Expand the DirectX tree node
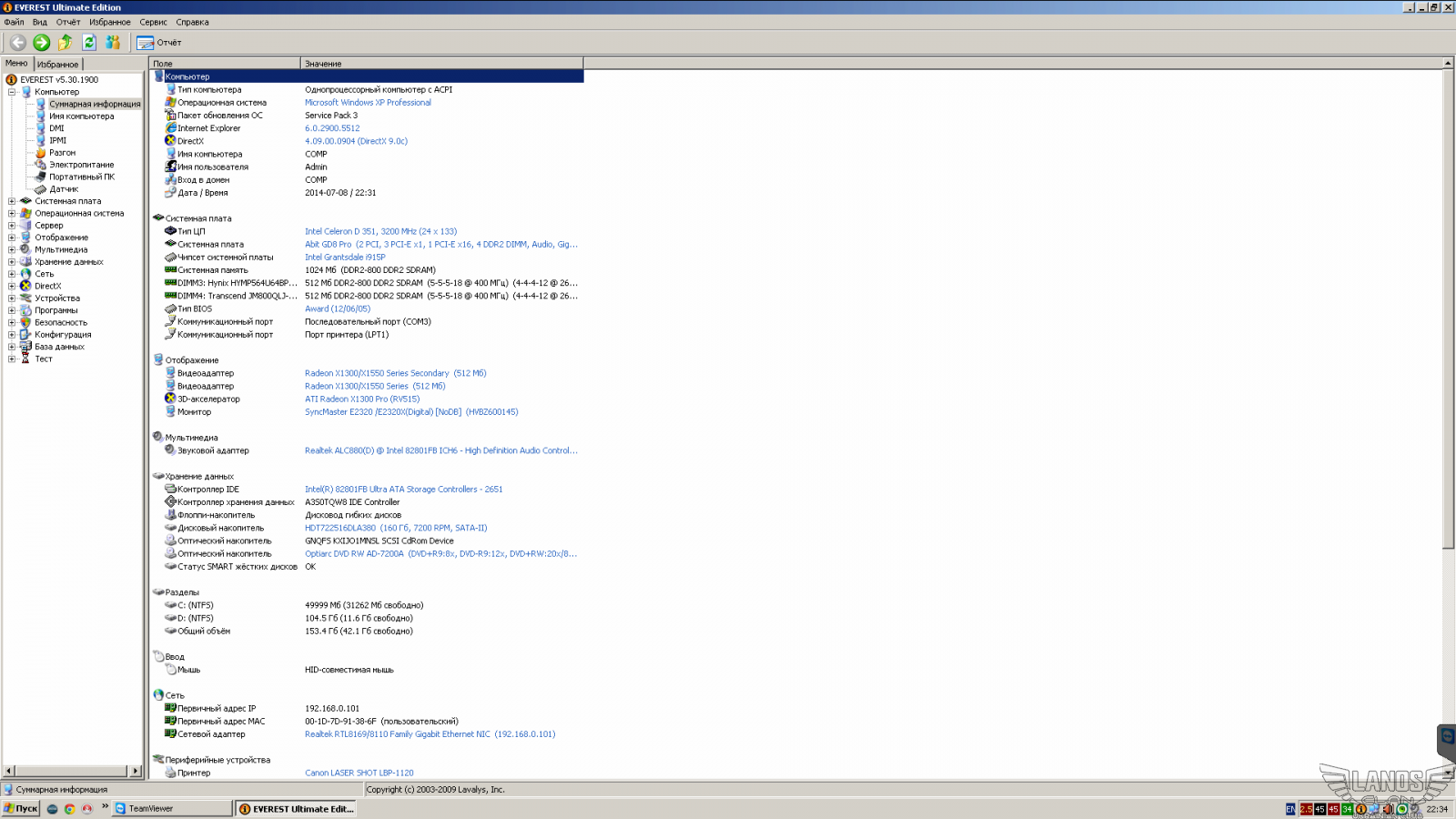This screenshot has width=1456, height=819. point(12,286)
